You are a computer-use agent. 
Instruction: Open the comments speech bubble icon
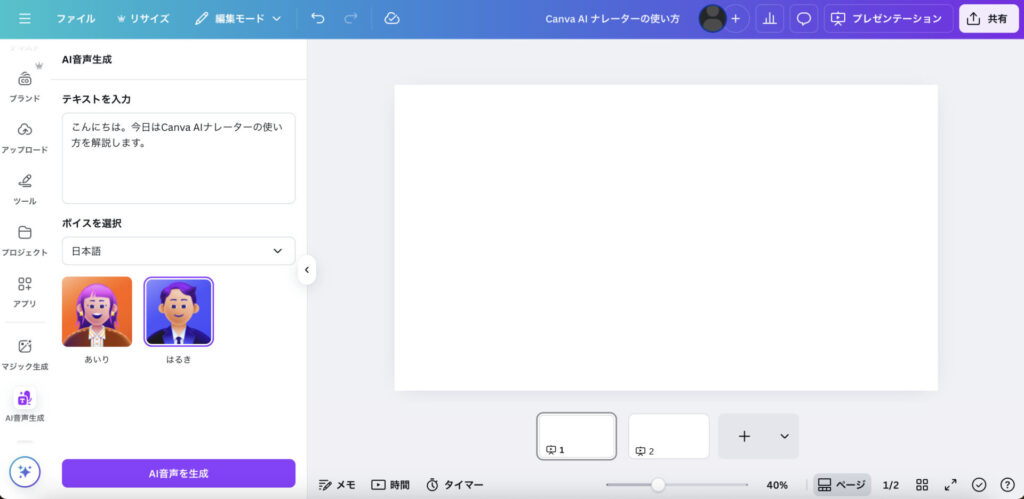pyautogui.click(x=803, y=19)
